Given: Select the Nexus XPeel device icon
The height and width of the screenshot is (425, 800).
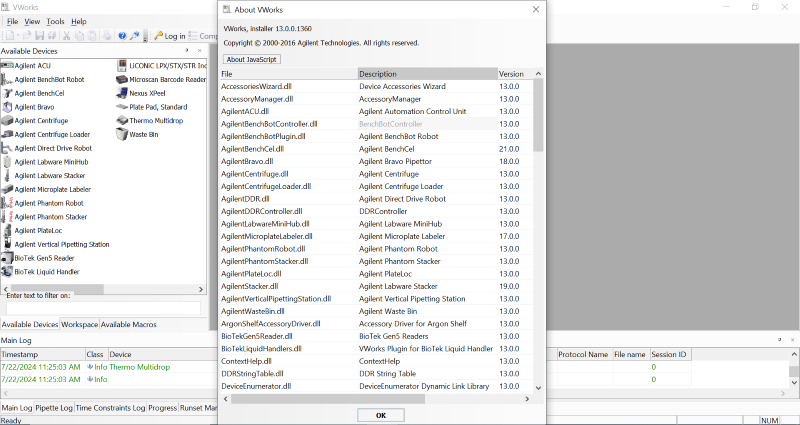Looking at the screenshot, I should coord(121,93).
